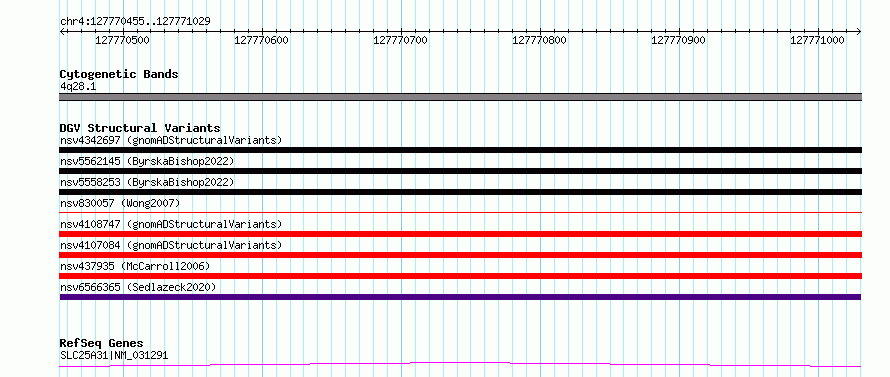The image size is (890, 377).
Task: Click the purple bar under nsv6566365
Action: coord(460,297)
